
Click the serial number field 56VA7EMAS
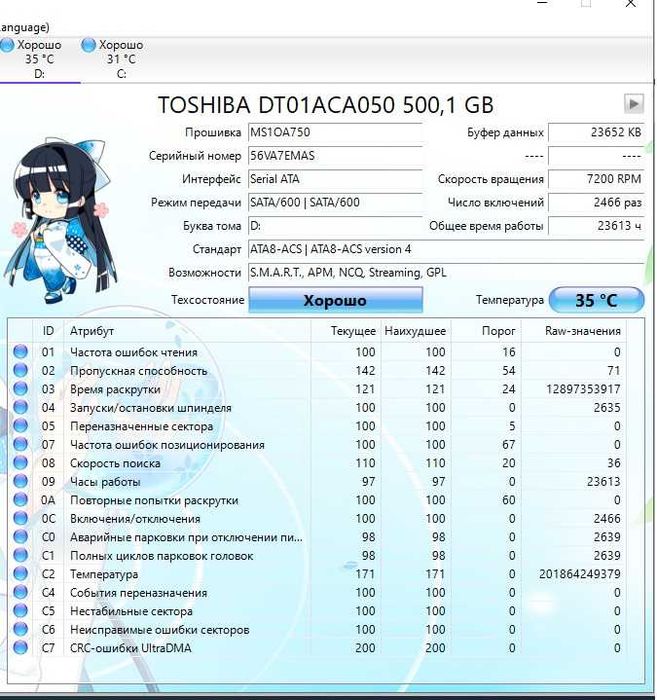[335, 156]
